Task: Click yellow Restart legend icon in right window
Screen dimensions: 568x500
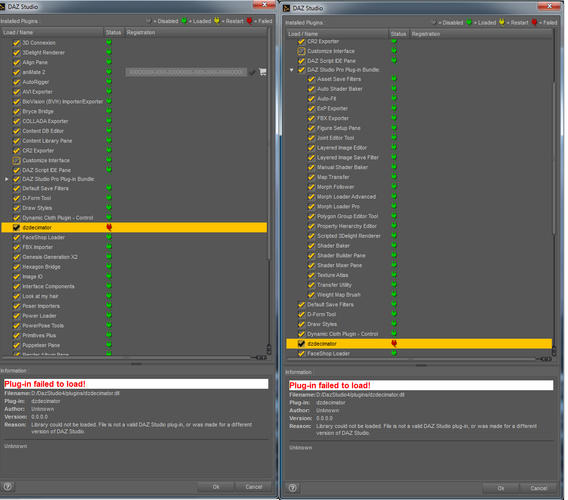Action: [502, 22]
